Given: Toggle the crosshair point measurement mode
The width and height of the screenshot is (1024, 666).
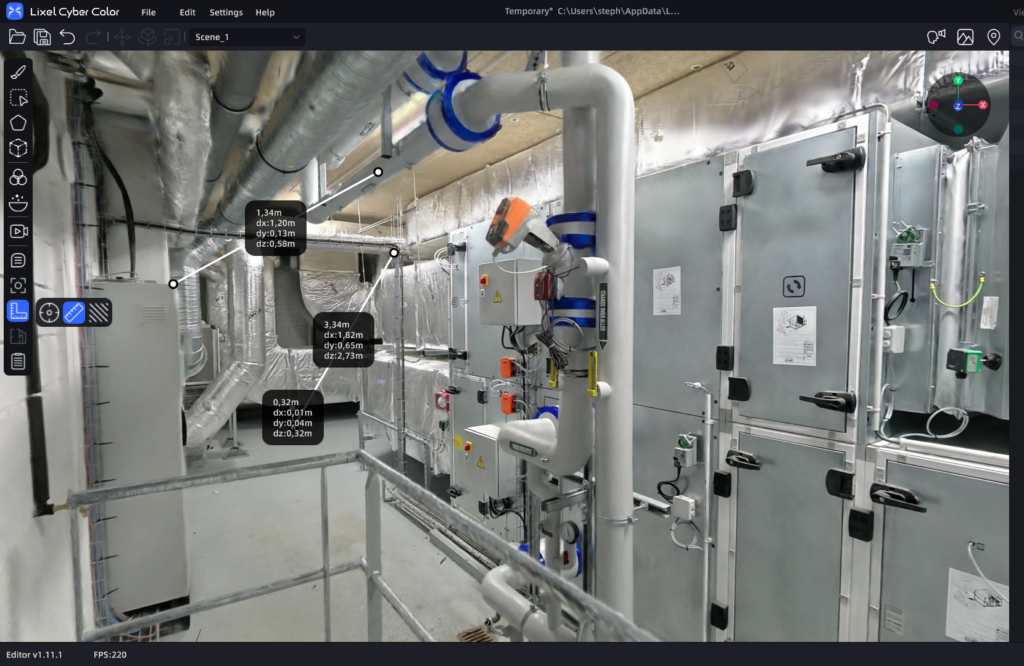Looking at the screenshot, I should pos(49,313).
